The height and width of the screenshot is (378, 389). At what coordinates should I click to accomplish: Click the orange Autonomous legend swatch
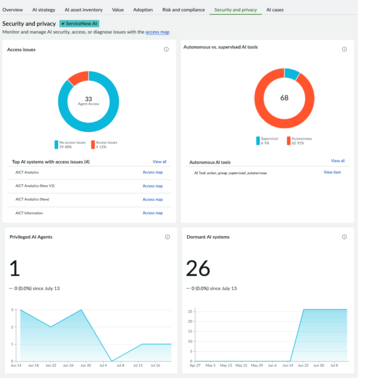pos(289,141)
